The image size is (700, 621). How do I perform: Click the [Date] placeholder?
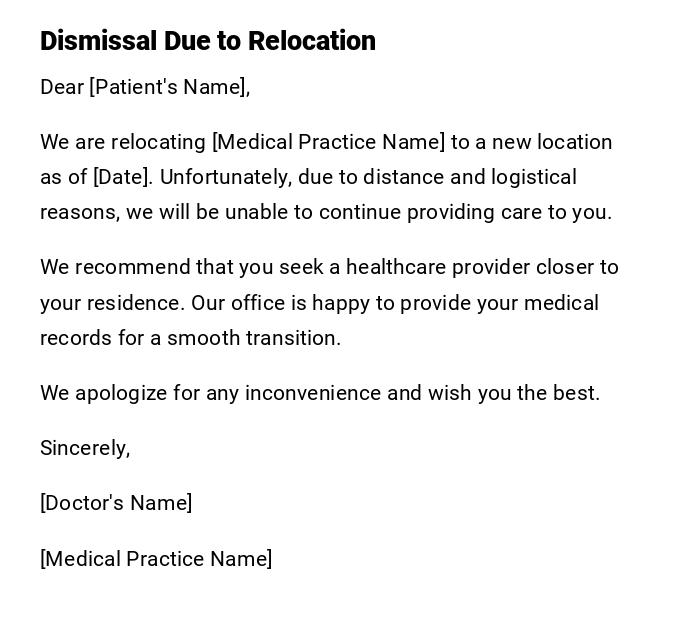pos(122,177)
